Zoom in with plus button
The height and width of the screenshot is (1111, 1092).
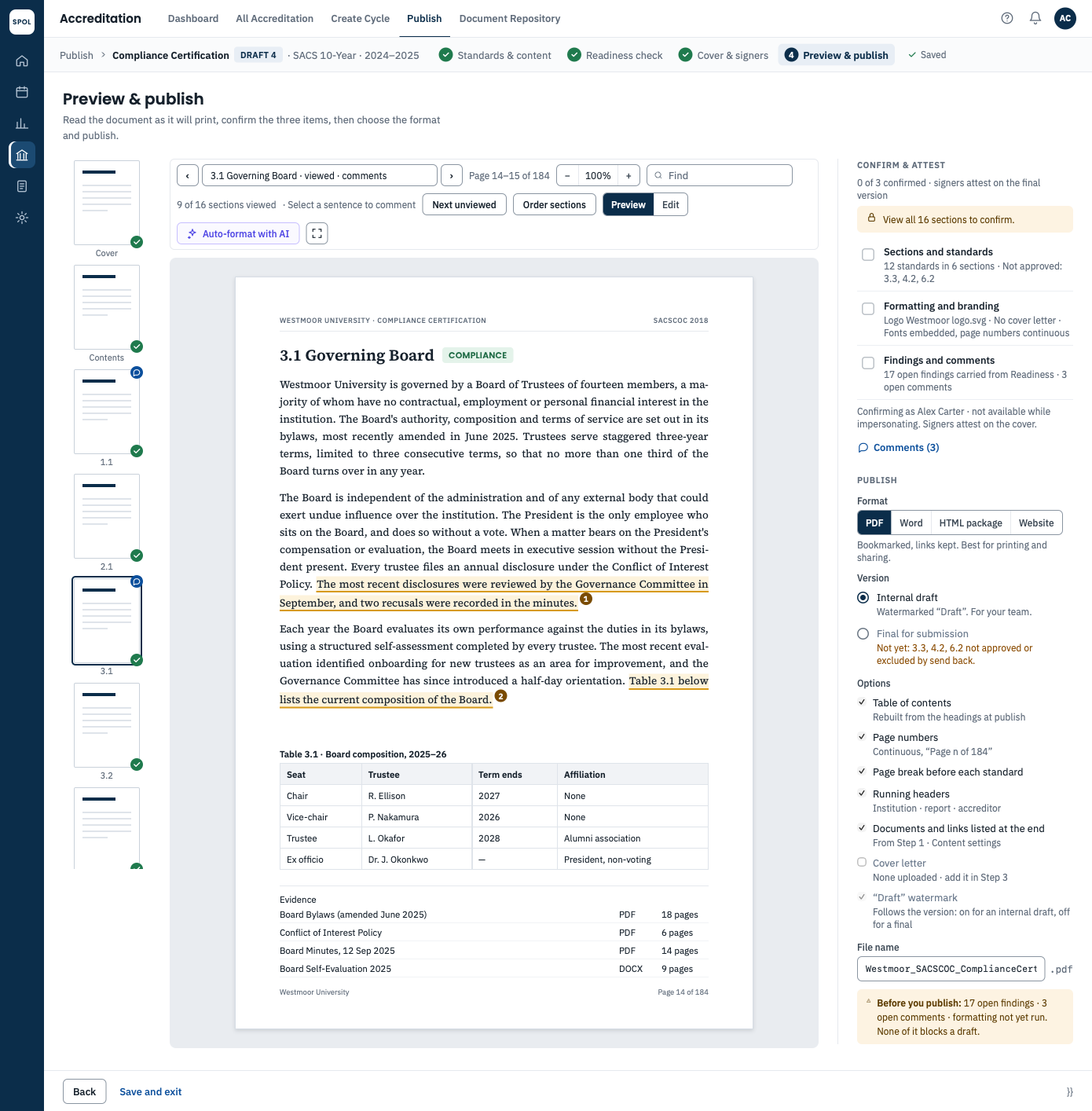pyautogui.click(x=628, y=175)
